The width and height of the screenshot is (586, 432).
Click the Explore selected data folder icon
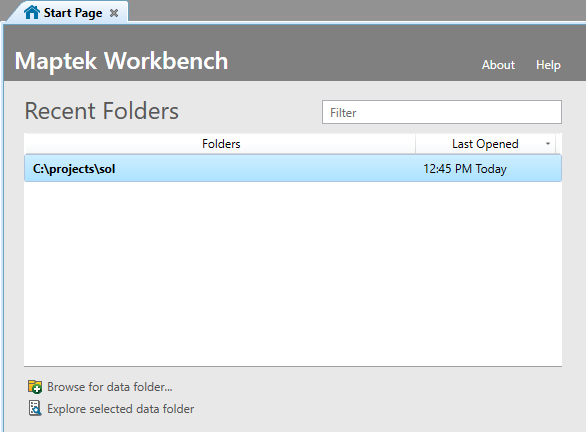pyautogui.click(x=35, y=408)
